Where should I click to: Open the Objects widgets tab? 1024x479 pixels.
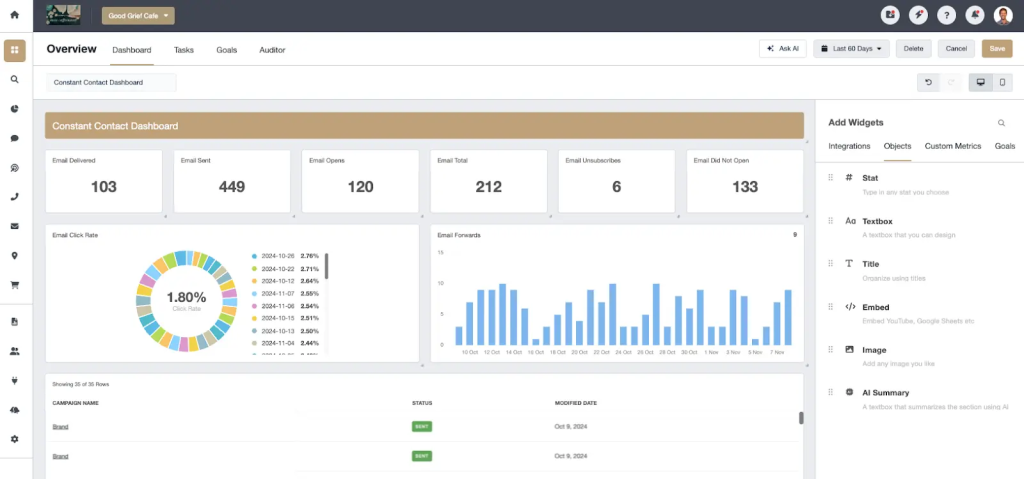(897, 146)
